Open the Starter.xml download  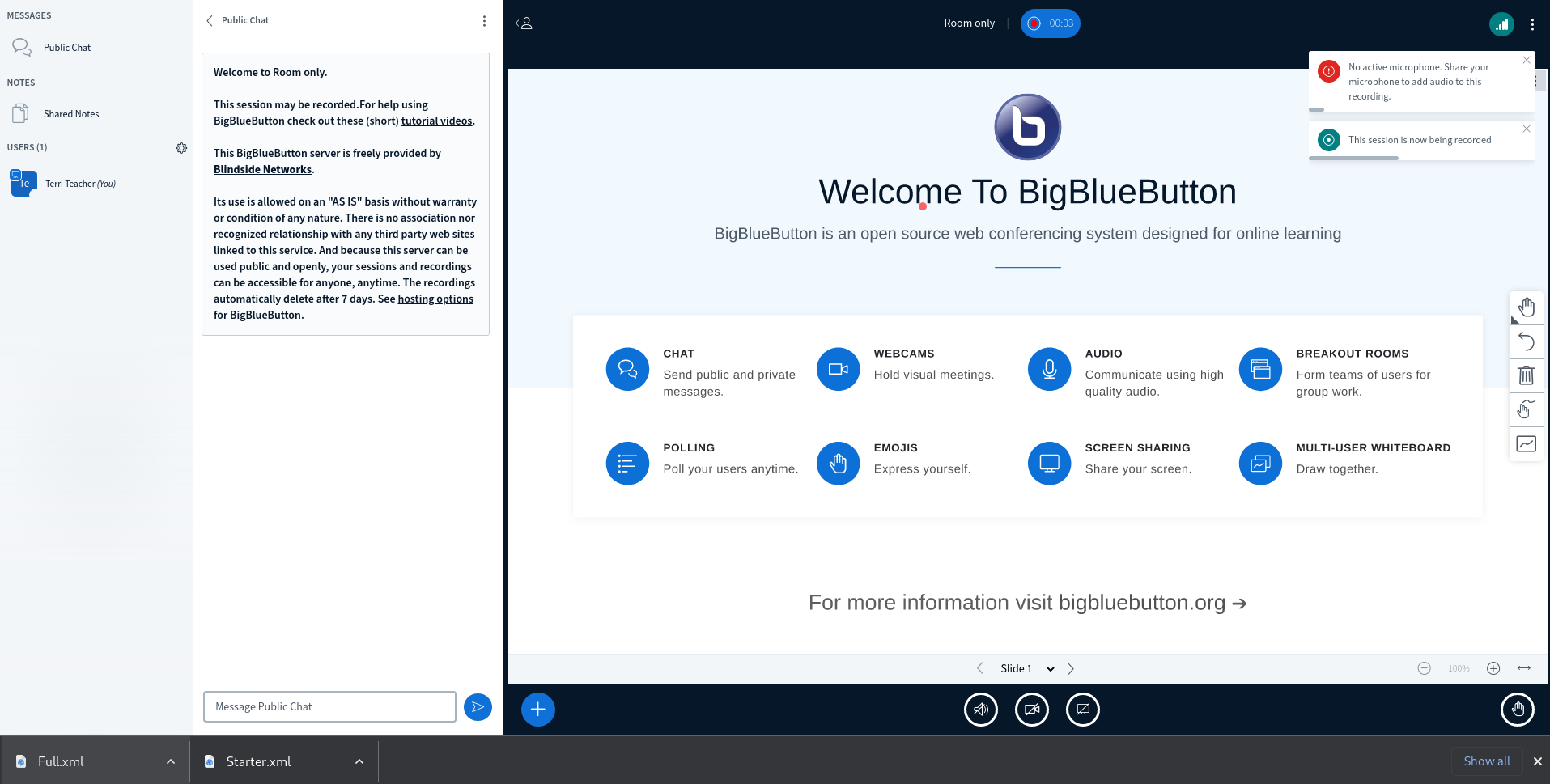click(x=258, y=761)
